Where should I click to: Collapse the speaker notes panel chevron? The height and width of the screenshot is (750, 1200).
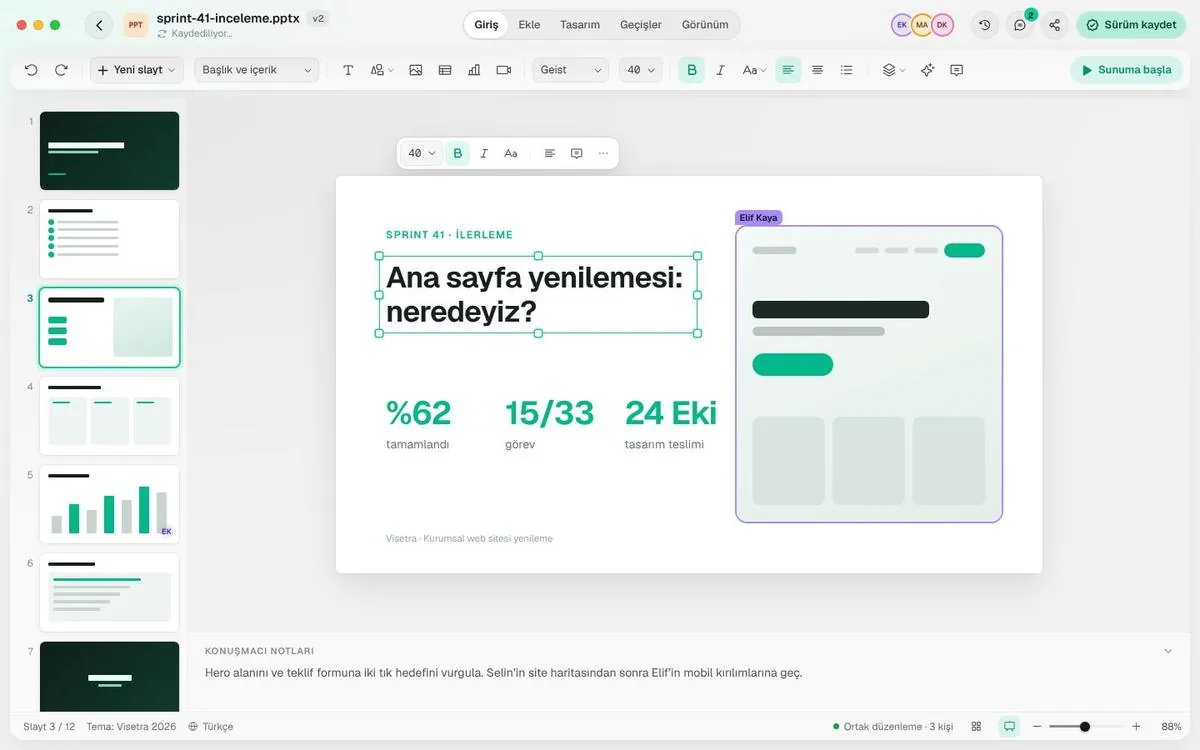(1168, 651)
